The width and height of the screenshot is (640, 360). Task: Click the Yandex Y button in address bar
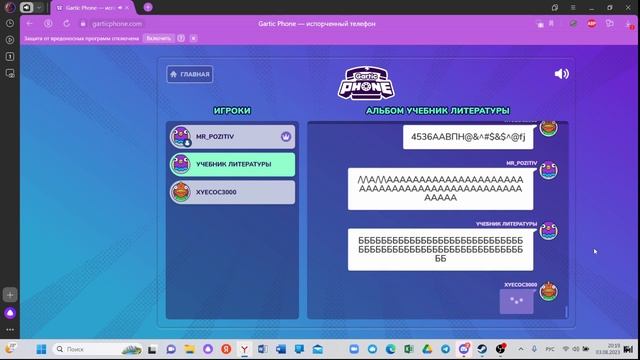point(48,24)
